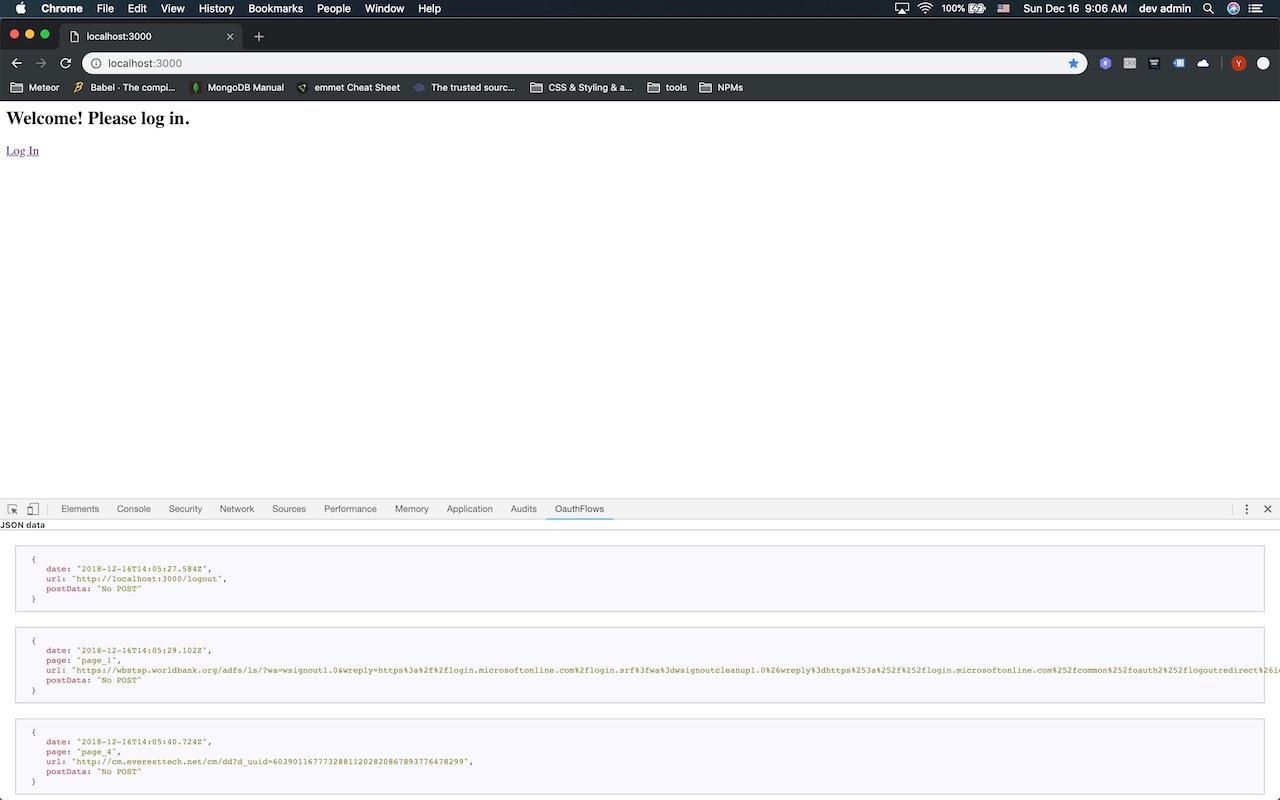Open the NPMs bookmarks folder
Screen dimensions: 1280x800
pyautogui.click(x=721, y=87)
